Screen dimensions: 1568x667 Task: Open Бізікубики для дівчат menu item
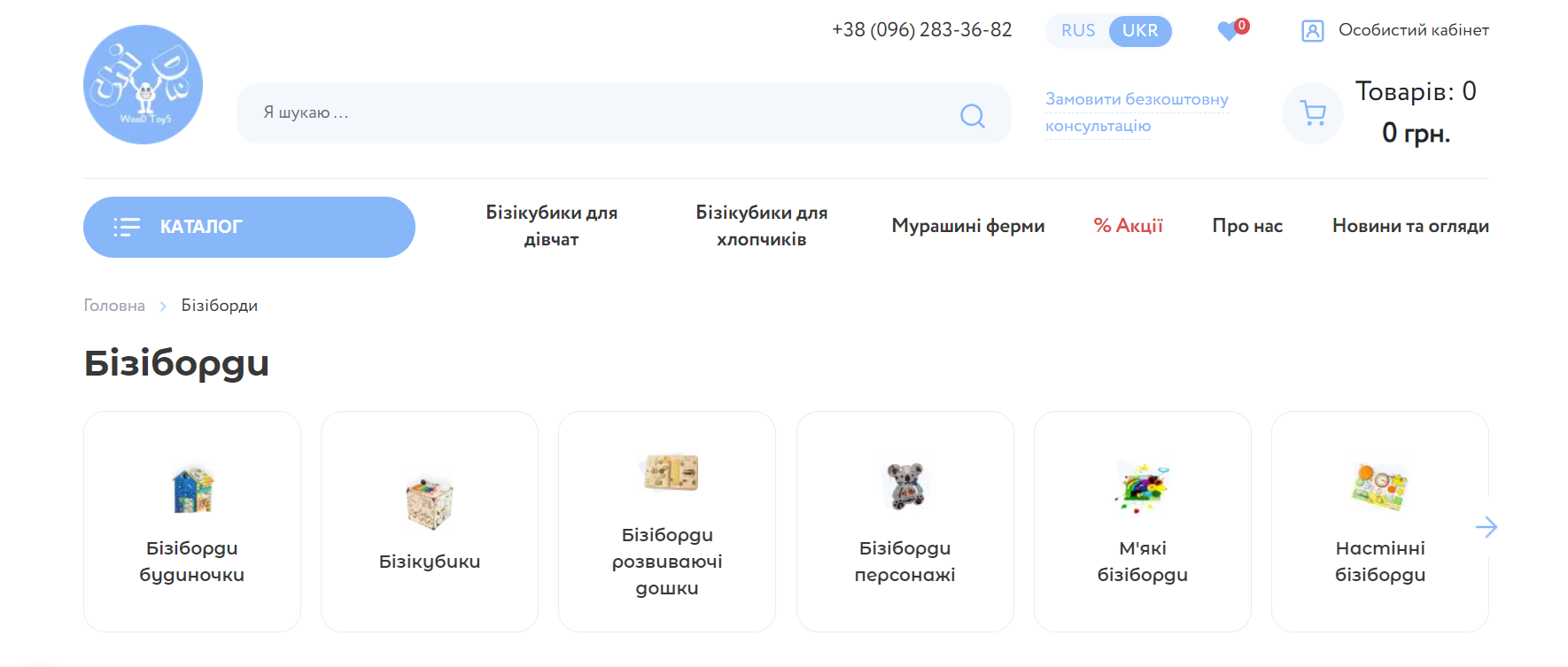(x=551, y=226)
